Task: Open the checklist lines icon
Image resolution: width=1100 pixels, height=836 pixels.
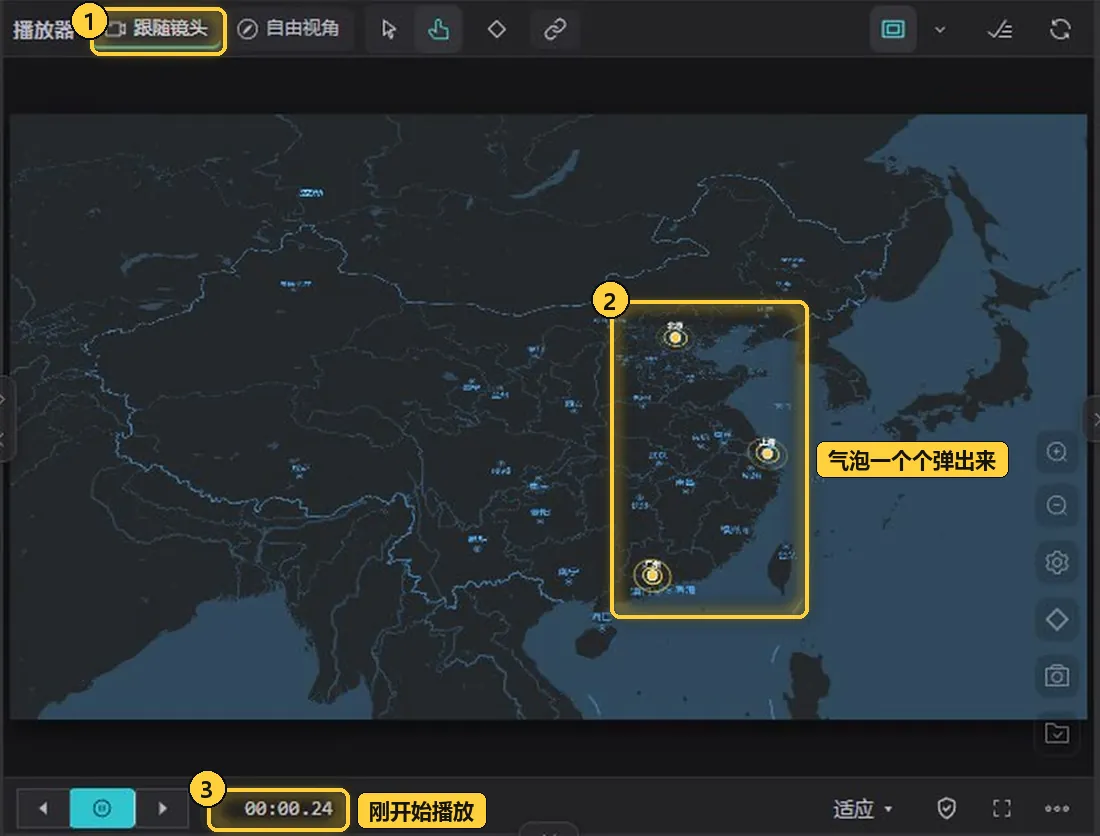Action: [x=1000, y=29]
